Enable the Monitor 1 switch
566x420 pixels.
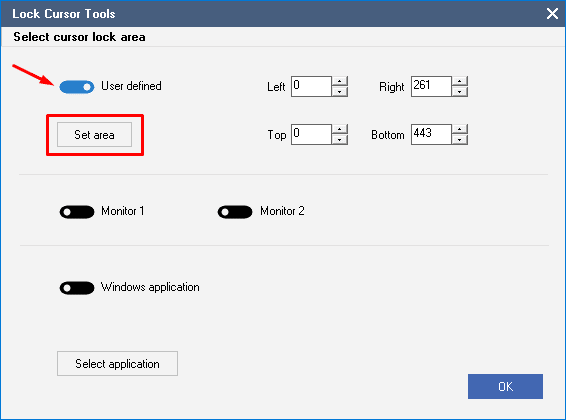77,212
